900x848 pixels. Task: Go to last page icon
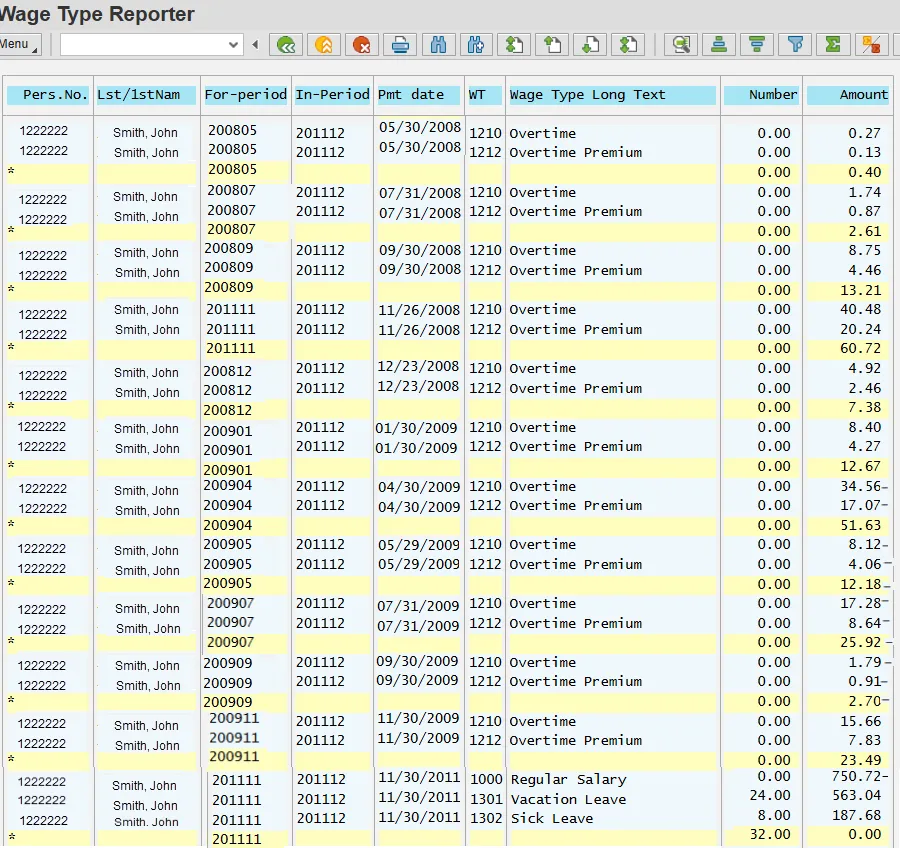(628, 45)
